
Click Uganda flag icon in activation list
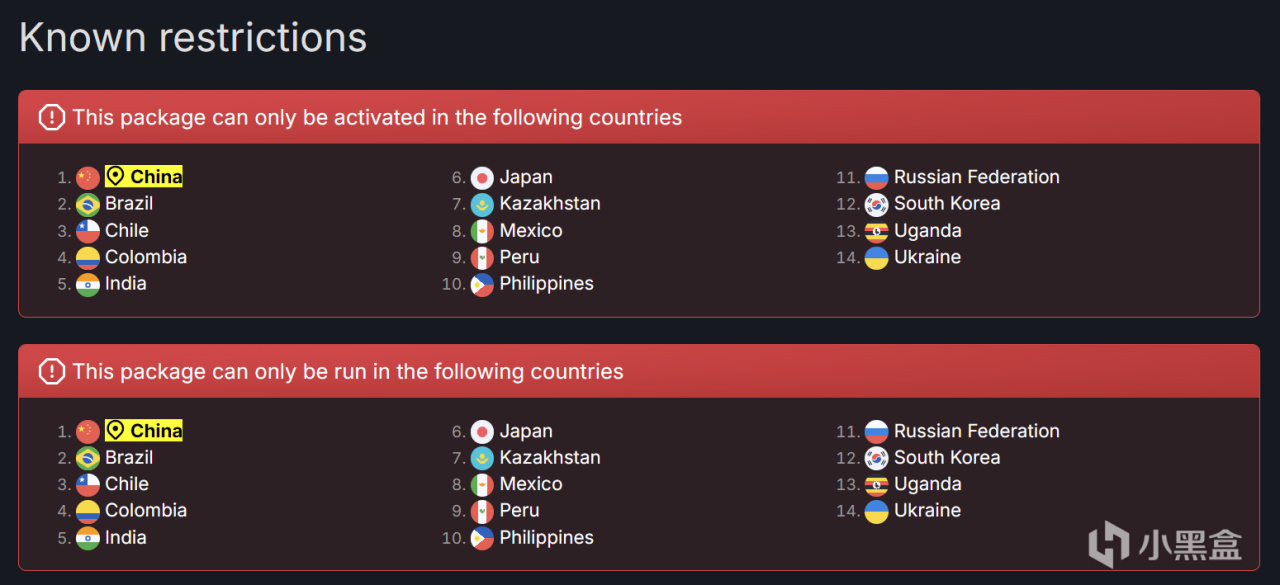pos(876,231)
